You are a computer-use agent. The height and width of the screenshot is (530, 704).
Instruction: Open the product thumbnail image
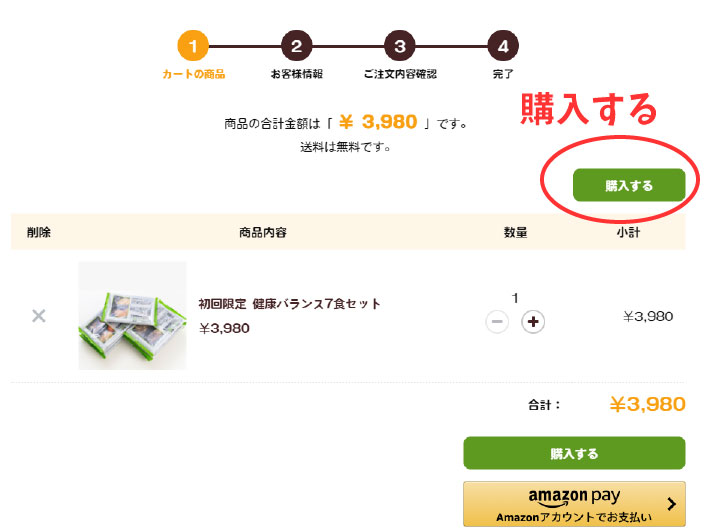click(132, 316)
